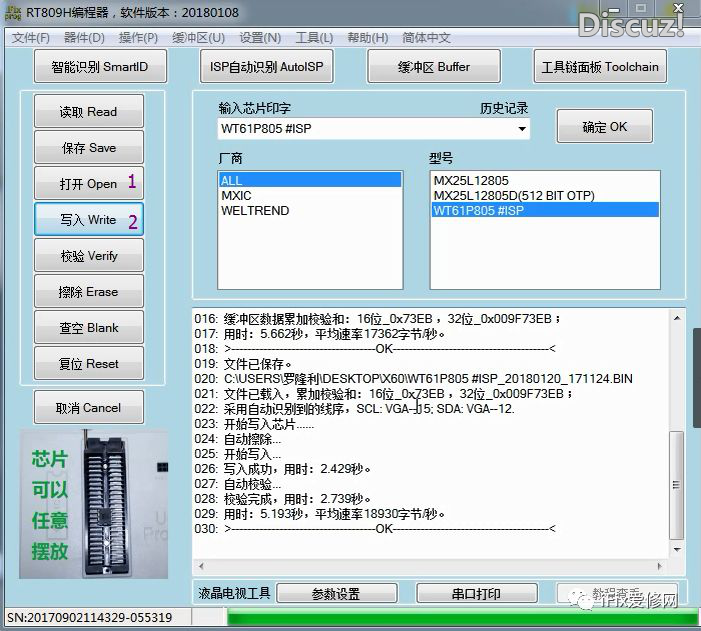Screen dimensions: 701x631
Task: Click the log vertical scrollbar thumb
Action: (x=677, y=485)
